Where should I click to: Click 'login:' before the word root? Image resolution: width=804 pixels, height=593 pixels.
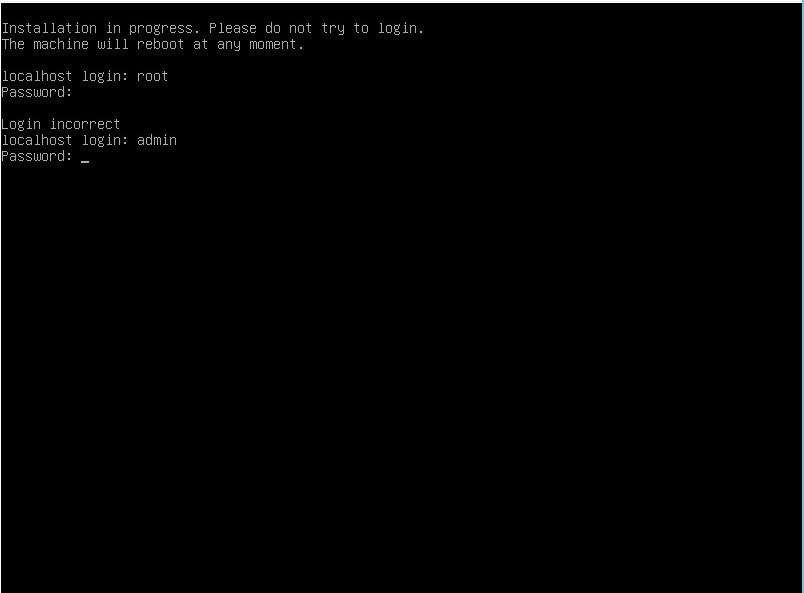tap(105, 76)
